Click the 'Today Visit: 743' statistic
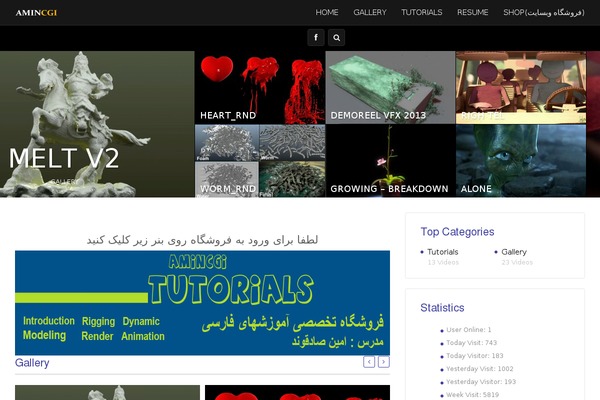The width and height of the screenshot is (600, 400). pyautogui.click(x=471, y=343)
